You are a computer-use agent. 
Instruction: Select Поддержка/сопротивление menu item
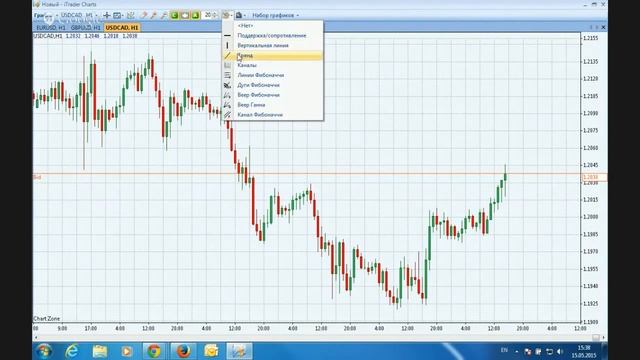tap(273, 36)
